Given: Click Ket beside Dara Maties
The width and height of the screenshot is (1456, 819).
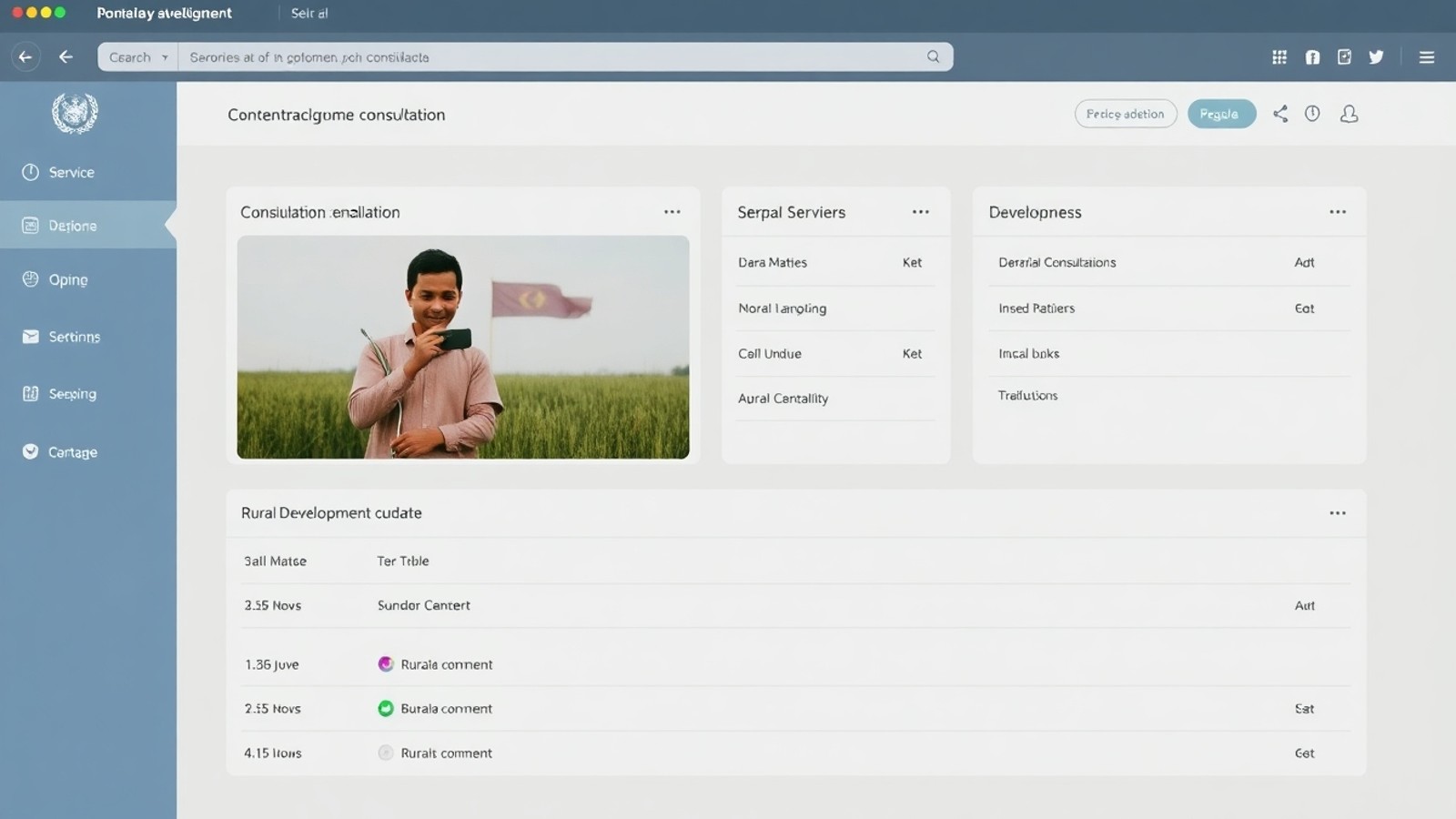Looking at the screenshot, I should (912, 262).
